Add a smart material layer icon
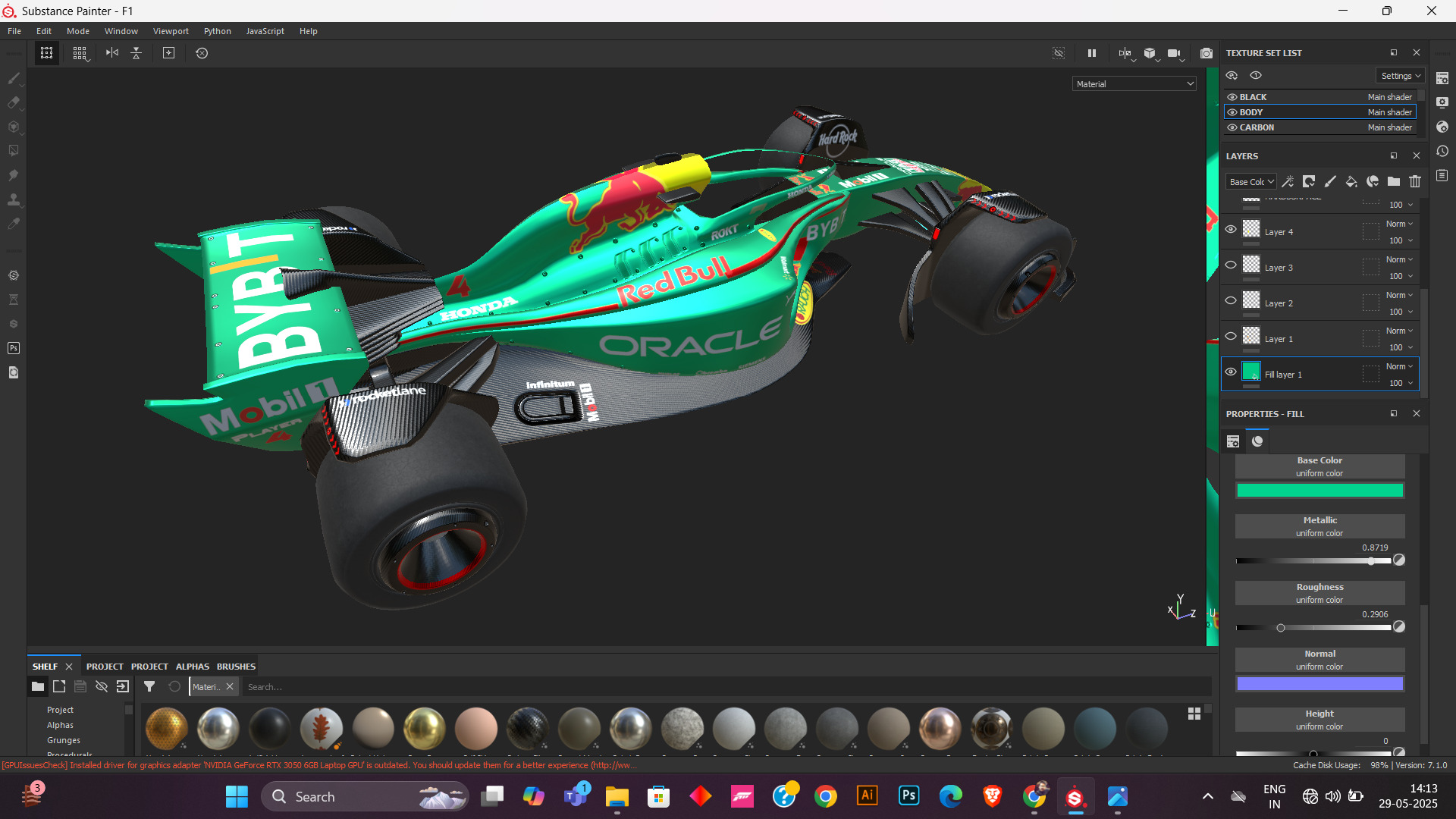 point(1373,181)
